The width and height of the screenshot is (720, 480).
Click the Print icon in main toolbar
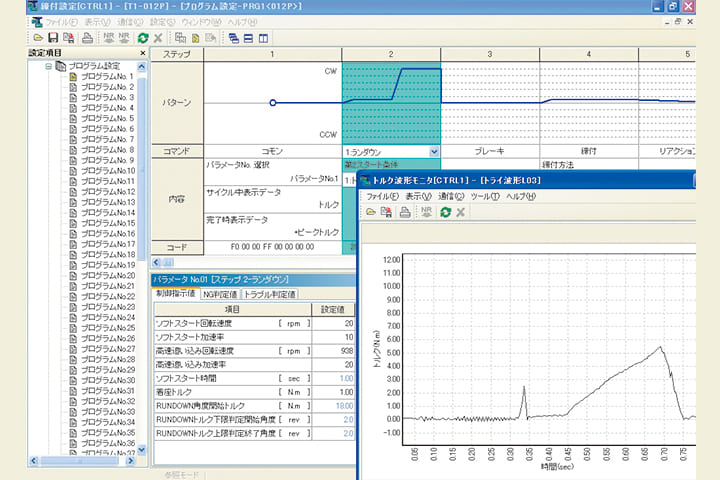tap(87, 38)
